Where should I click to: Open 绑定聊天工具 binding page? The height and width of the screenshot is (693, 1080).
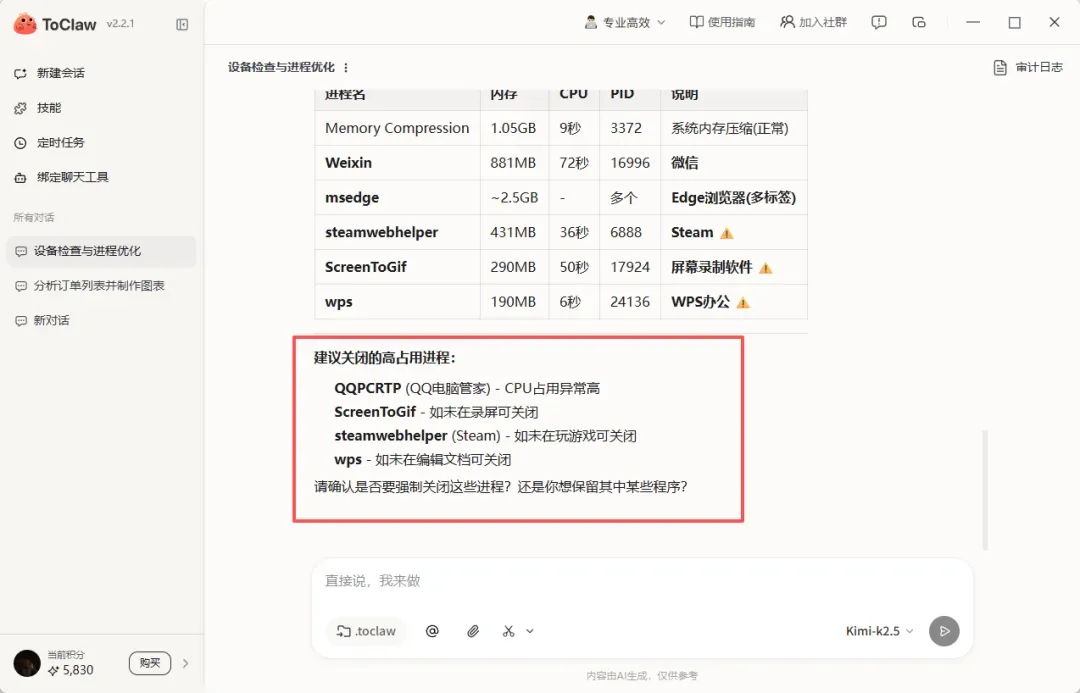tap(61, 177)
